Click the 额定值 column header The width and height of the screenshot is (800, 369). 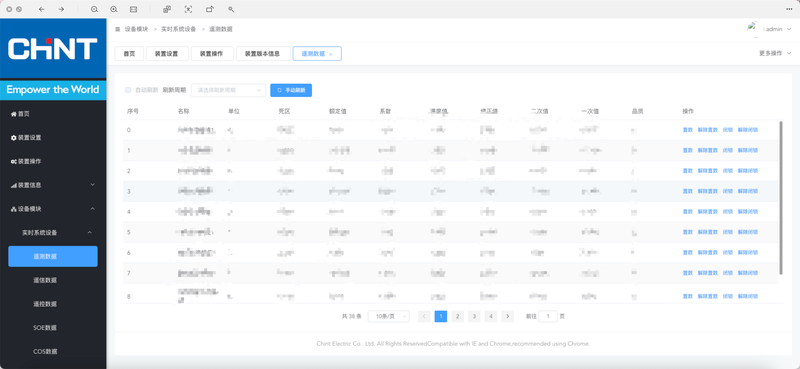[338, 111]
